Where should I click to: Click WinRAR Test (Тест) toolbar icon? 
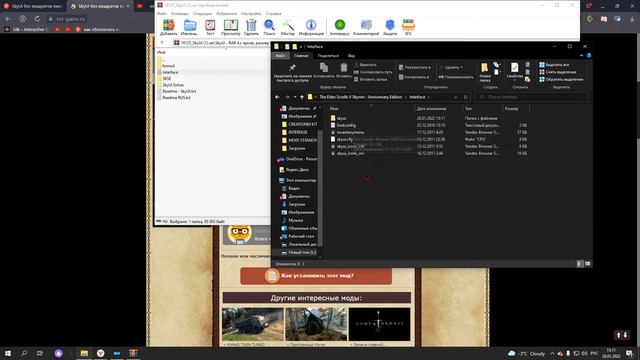(210, 26)
